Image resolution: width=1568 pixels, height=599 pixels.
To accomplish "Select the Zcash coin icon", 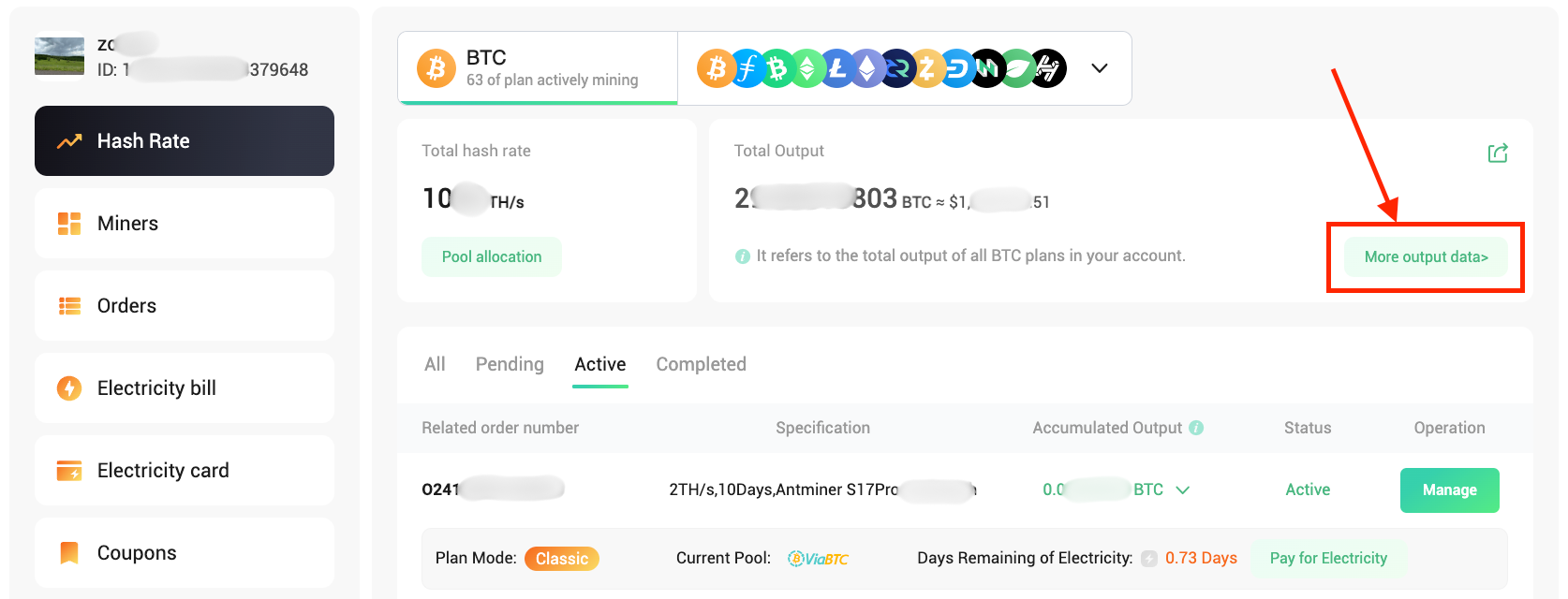I will (x=927, y=68).
